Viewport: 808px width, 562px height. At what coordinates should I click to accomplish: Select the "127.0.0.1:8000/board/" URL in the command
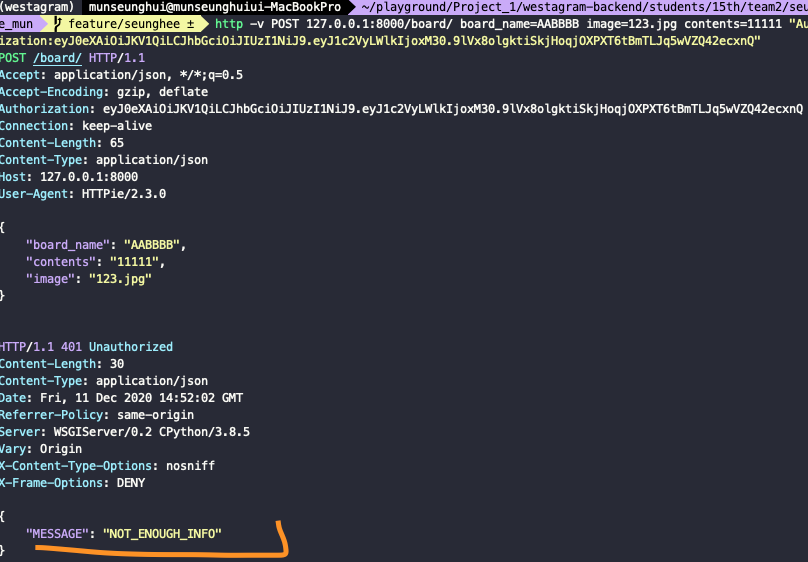click(x=379, y=24)
